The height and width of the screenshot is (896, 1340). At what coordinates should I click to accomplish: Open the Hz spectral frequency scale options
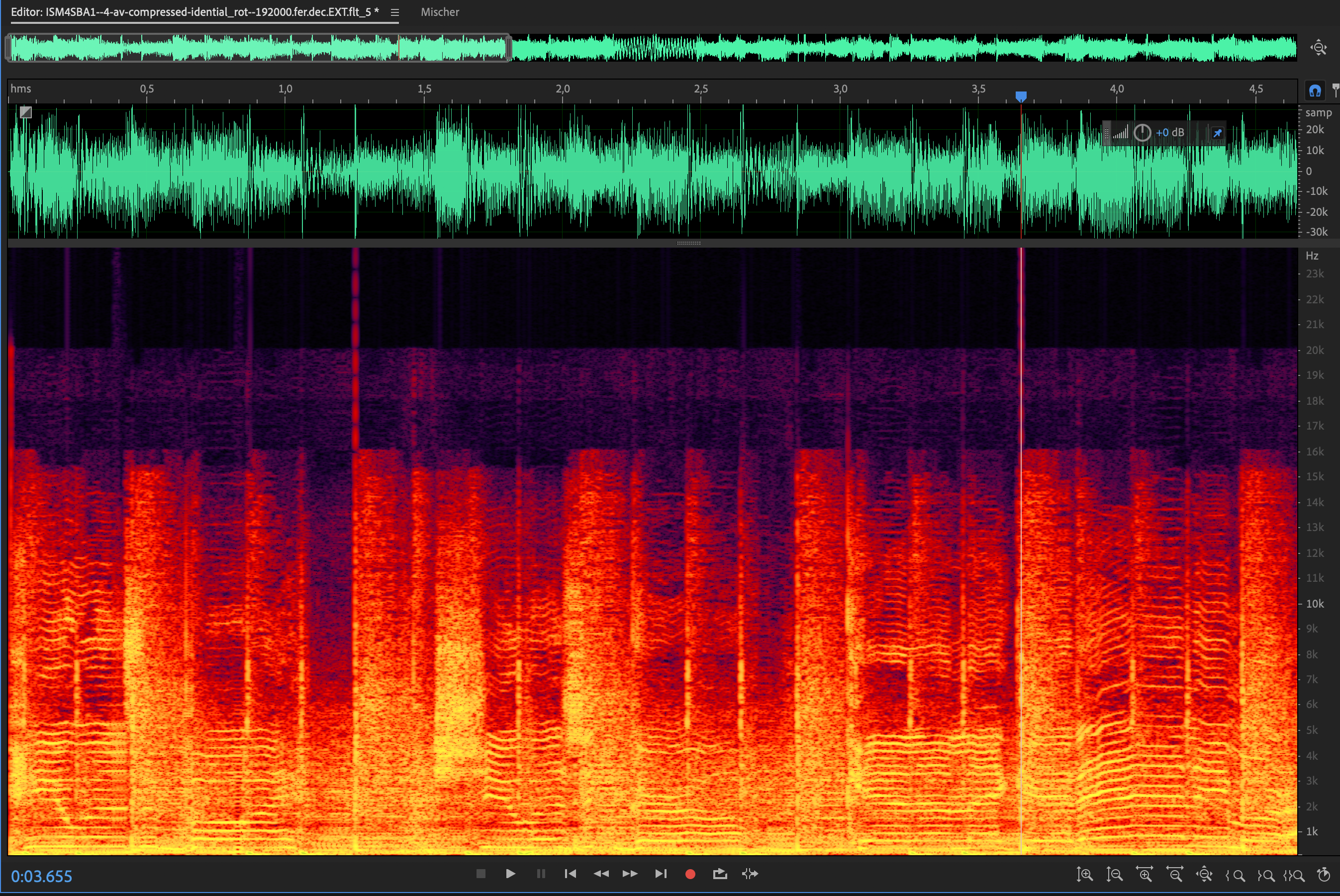click(1312, 256)
